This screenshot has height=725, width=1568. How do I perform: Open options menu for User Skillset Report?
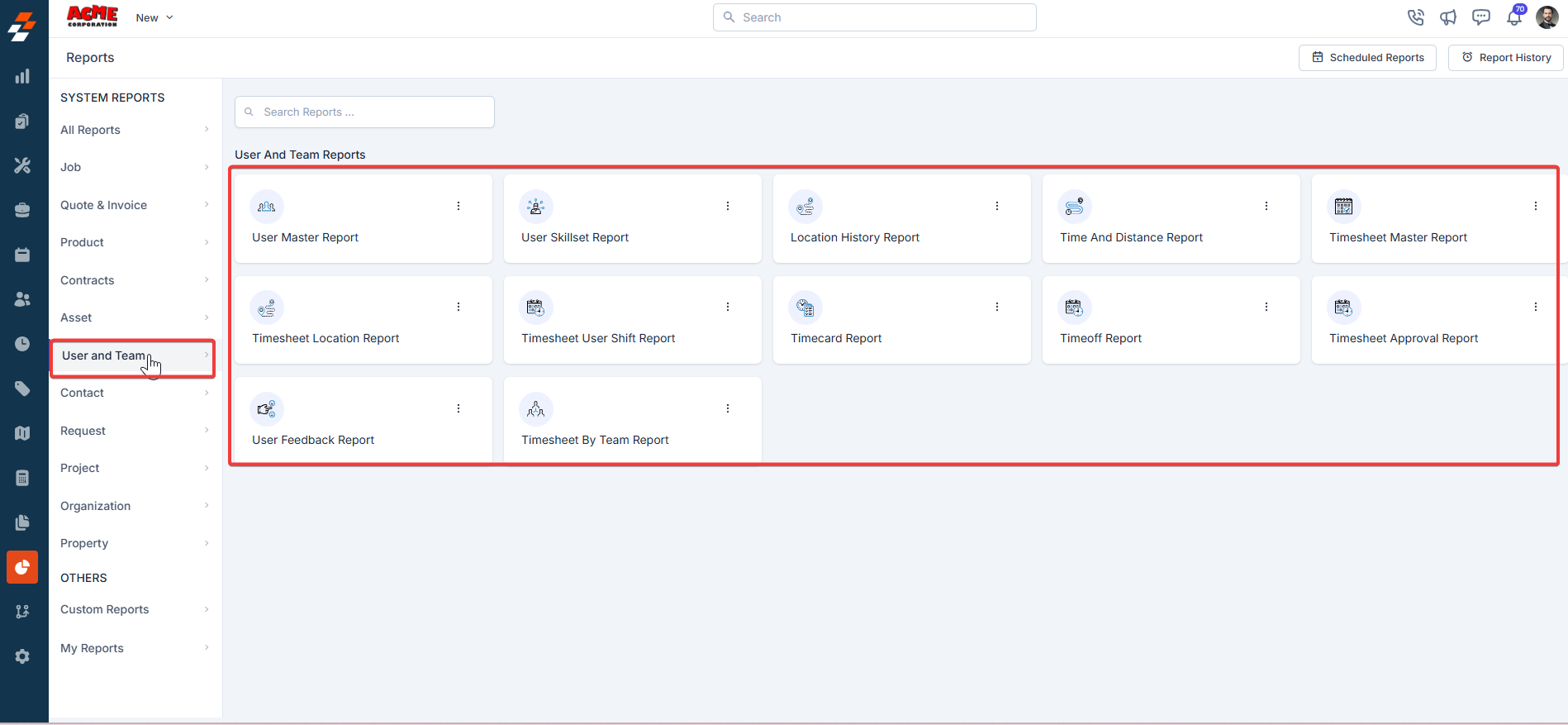pos(728,206)
